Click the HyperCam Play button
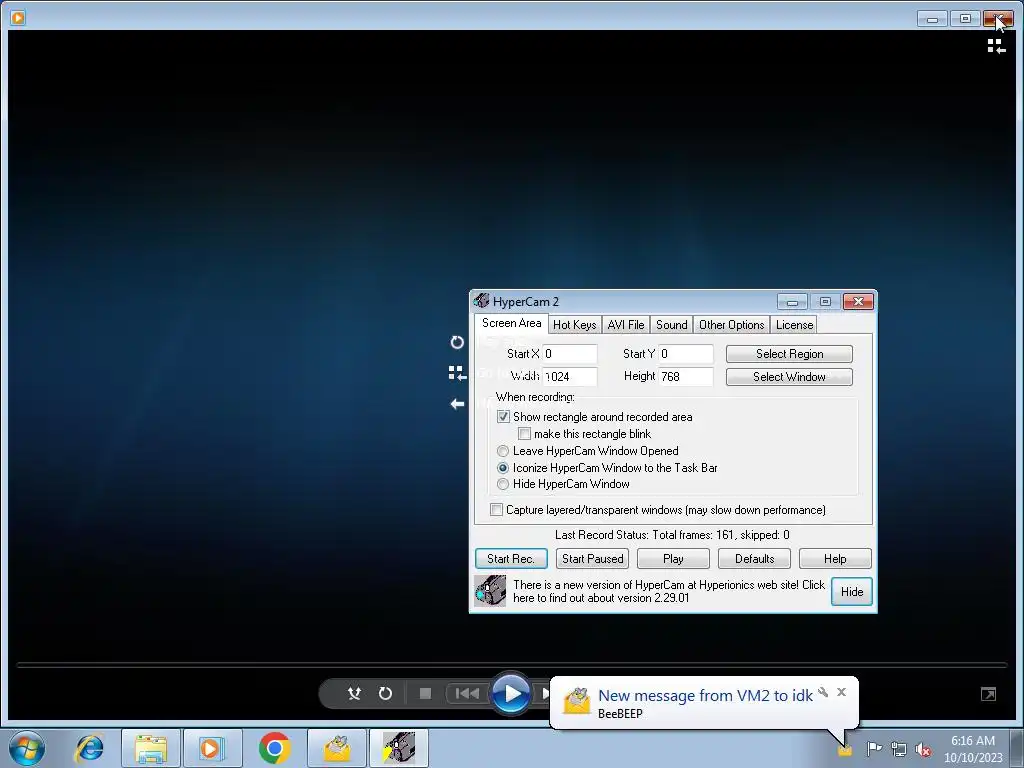1024x768 pixels. [x=673, y=559]
